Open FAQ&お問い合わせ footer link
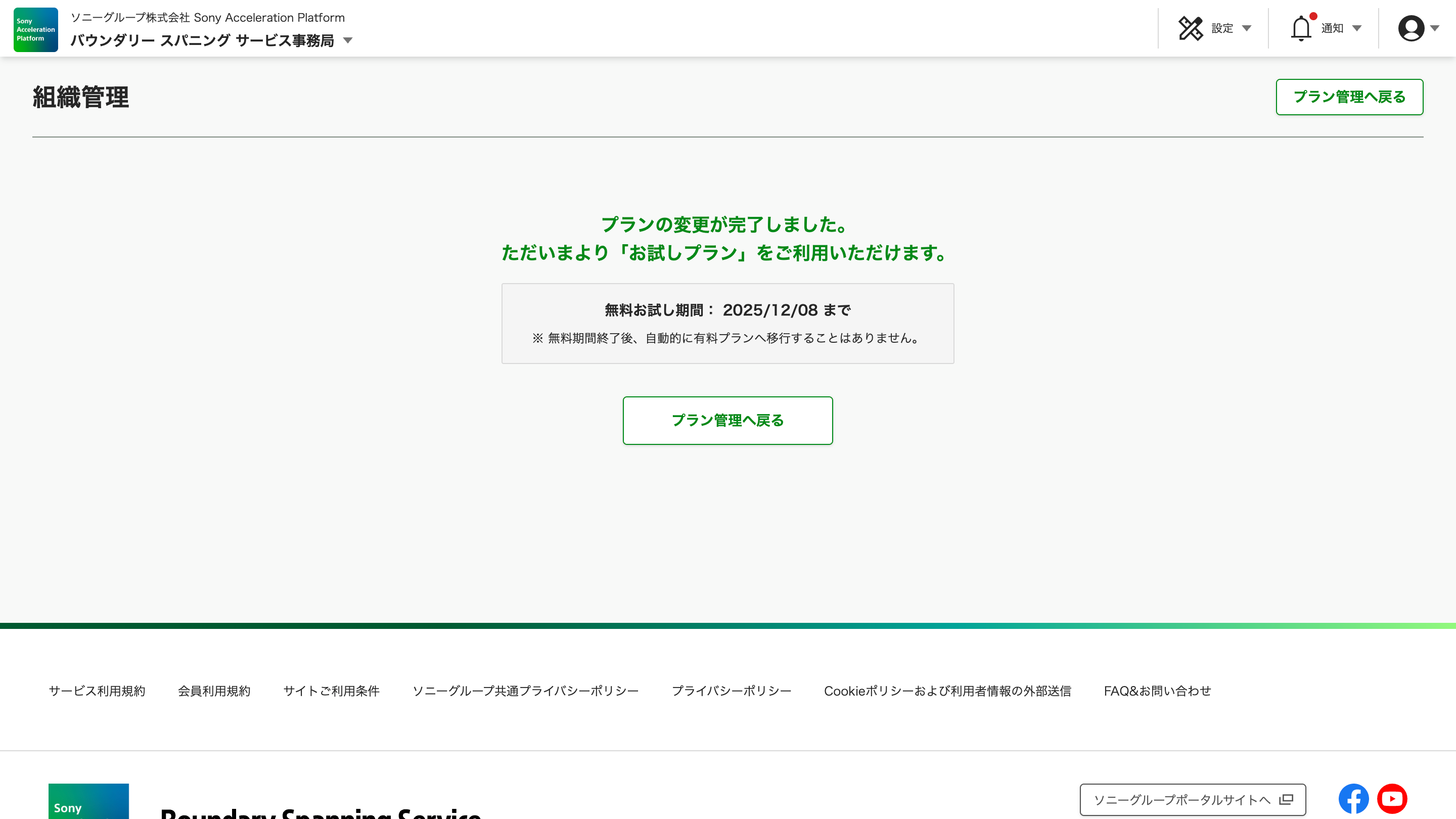Viewport: 1456px width, 819px height. pos(1157,691)
